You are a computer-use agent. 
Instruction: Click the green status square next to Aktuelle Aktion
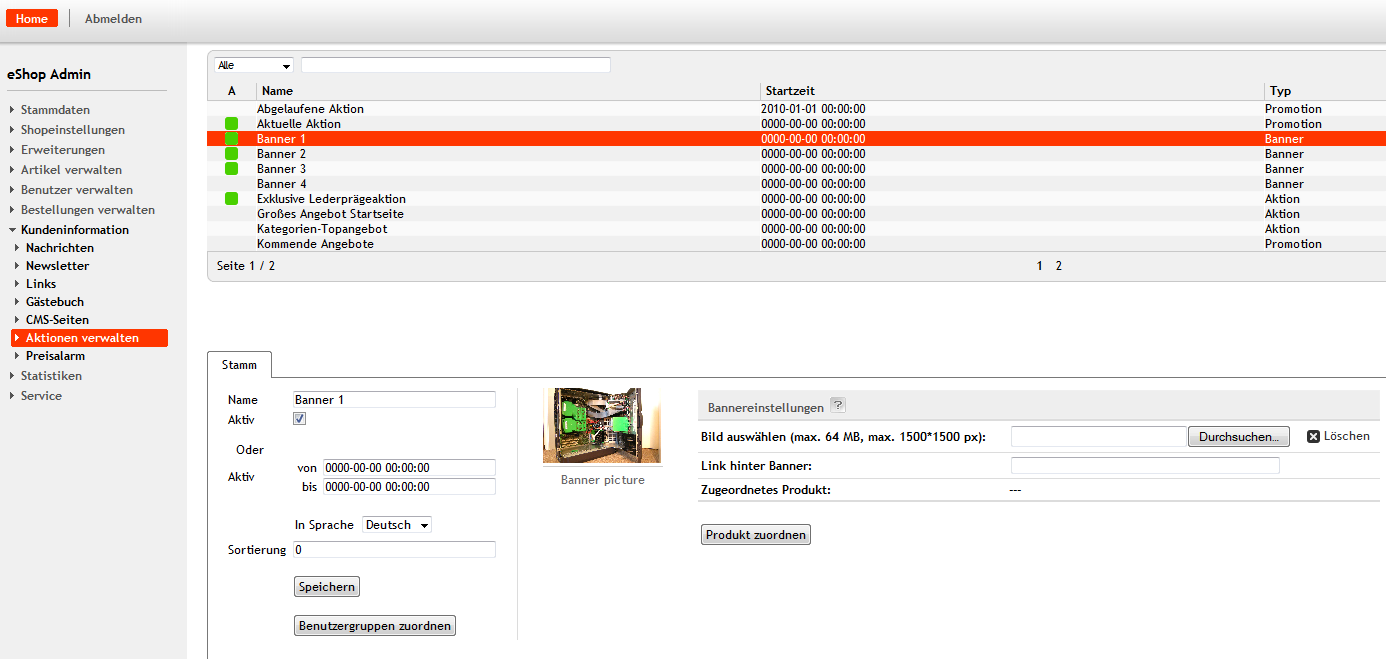tap(231, 123)
